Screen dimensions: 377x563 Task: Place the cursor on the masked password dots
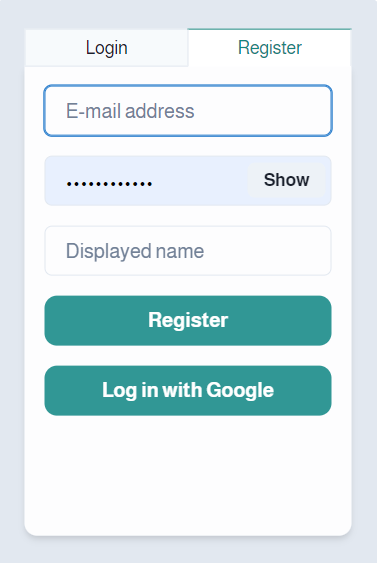pyautogui.click(x=109, y=184)
